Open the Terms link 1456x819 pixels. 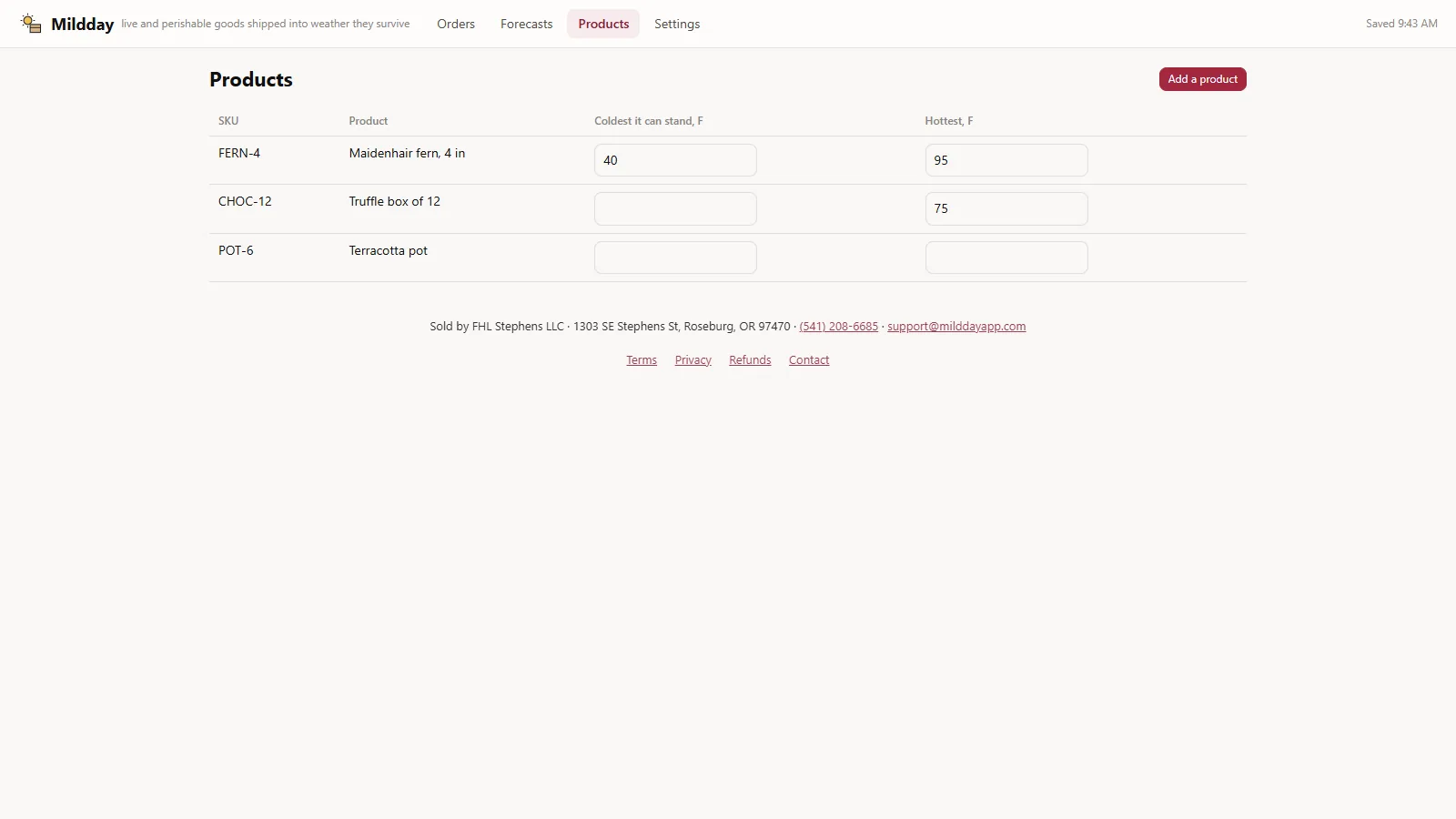[642, 360]
